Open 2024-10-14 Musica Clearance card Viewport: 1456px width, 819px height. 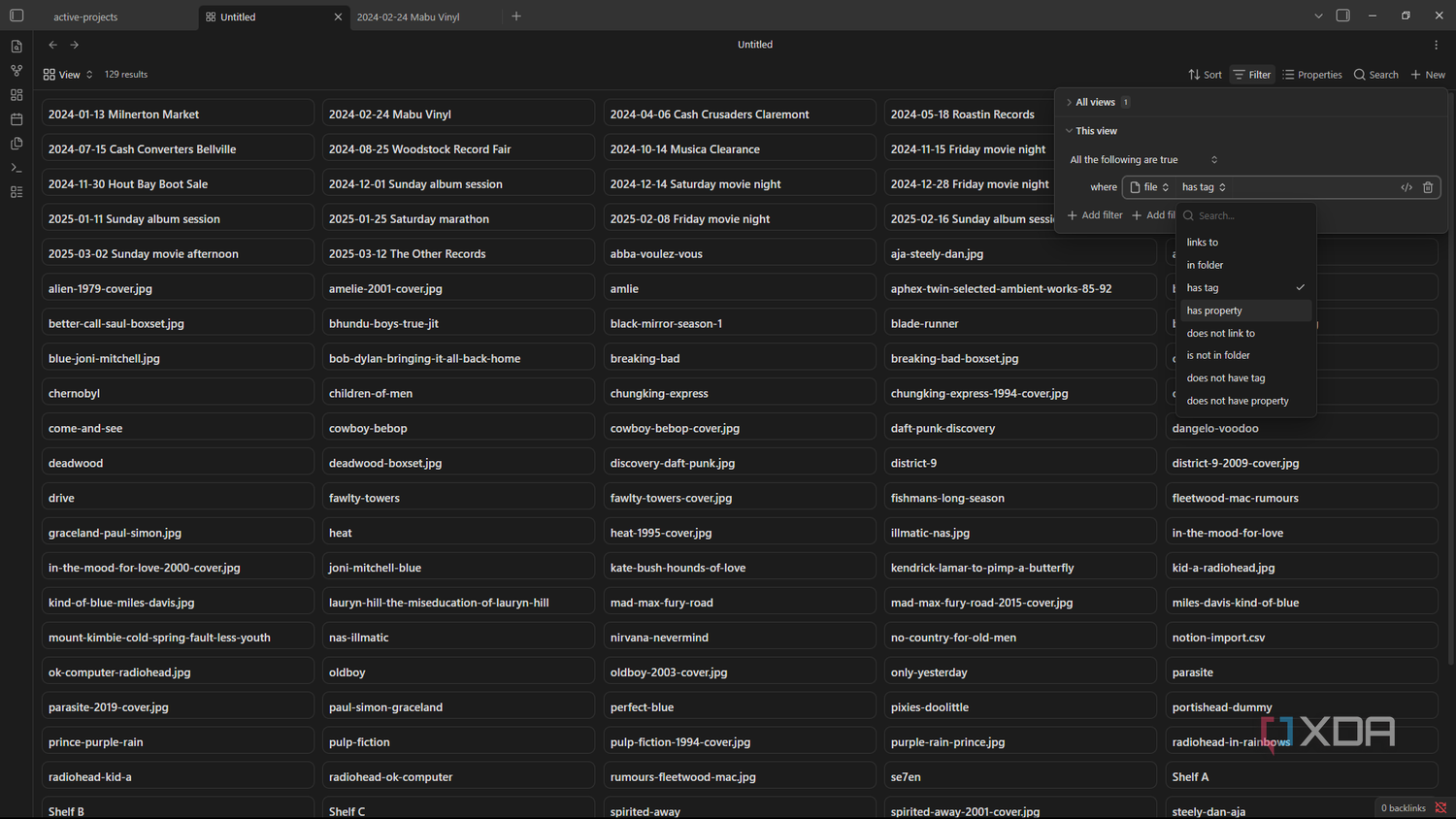pos(740,149)
